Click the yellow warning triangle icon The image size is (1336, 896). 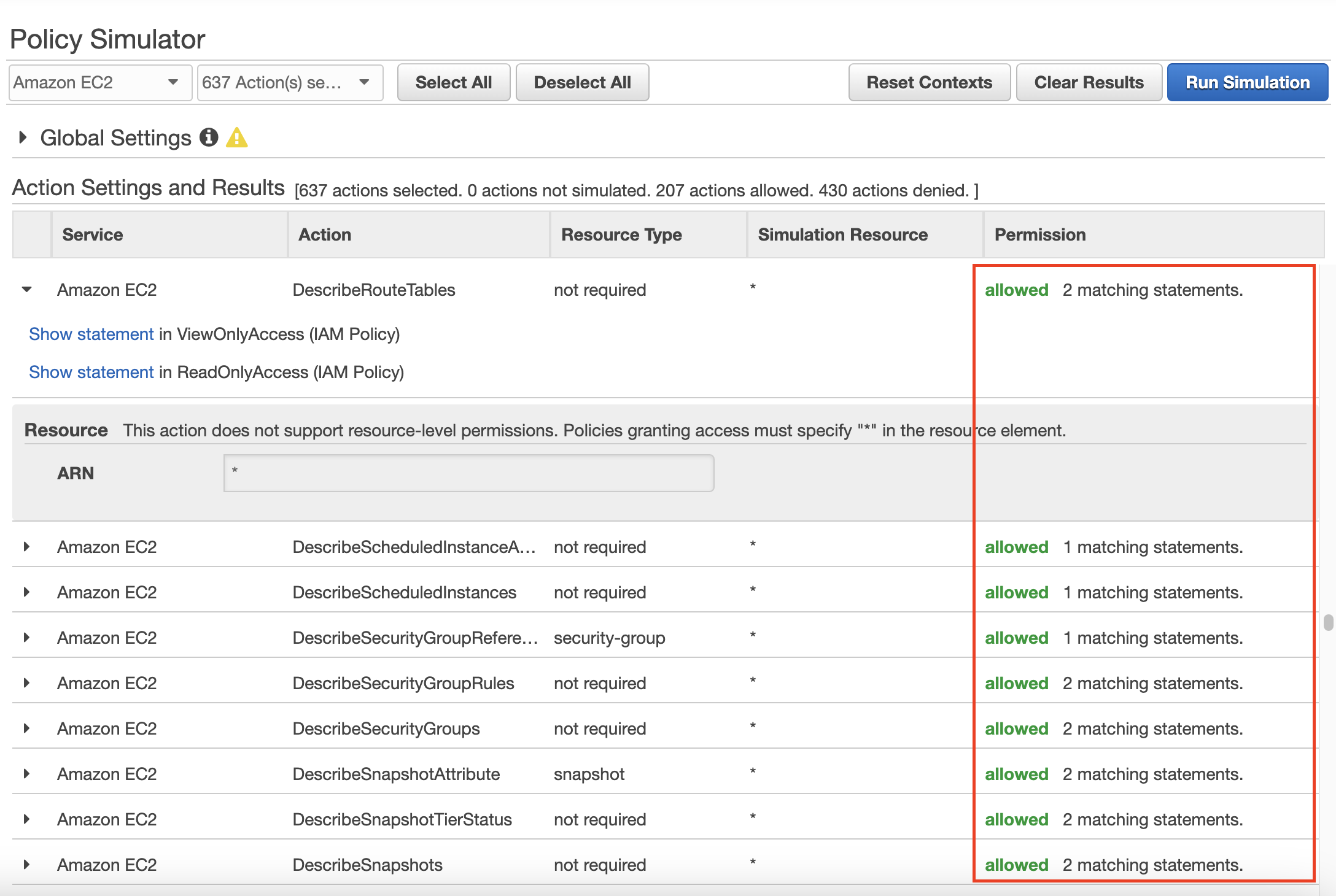tap(237, 137)
